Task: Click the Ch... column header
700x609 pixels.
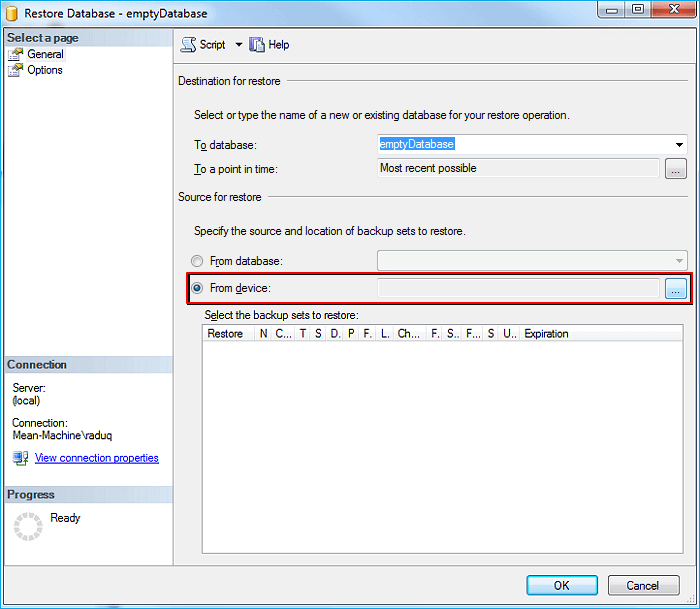Action: (410, 334)
